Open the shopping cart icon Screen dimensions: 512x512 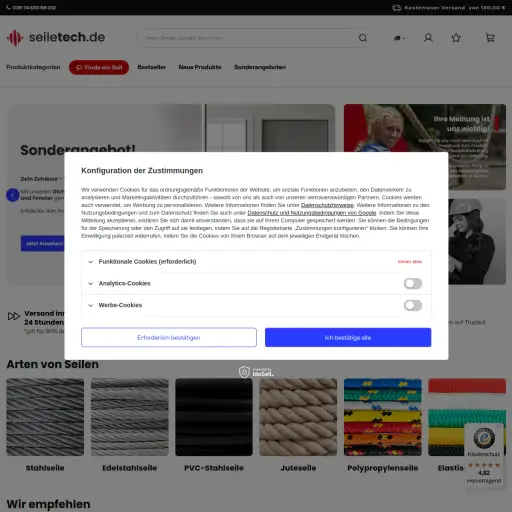(490, 38)
